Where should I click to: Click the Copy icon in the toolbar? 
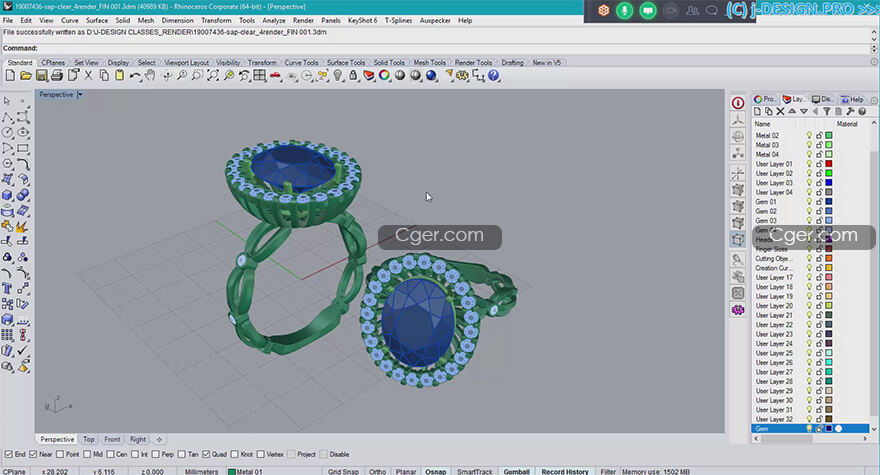[104, 75]
